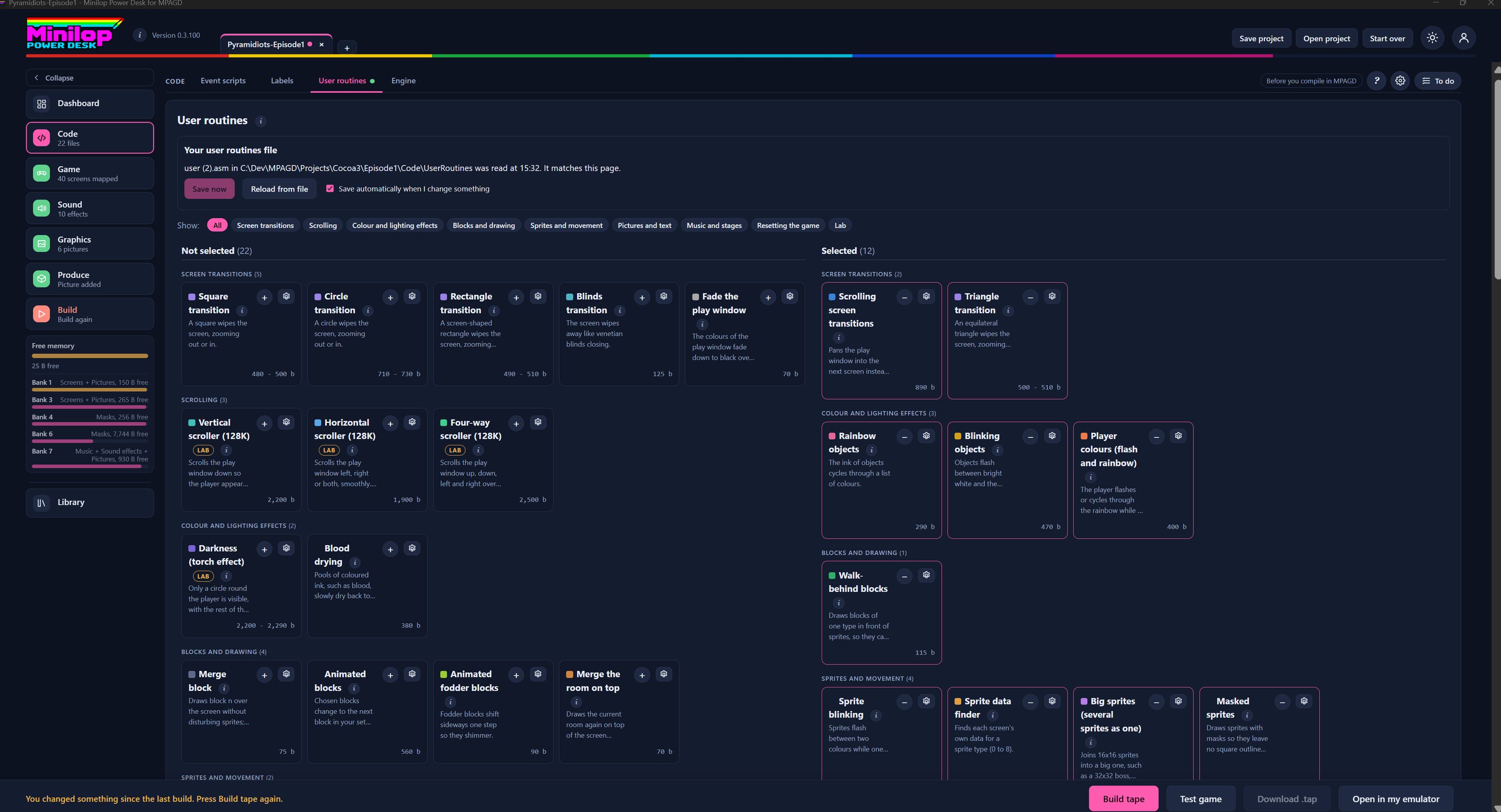The height and width of the screenshot is (812, 1501).
Task: Open the Sound section in sidebar
Action: 90,209
